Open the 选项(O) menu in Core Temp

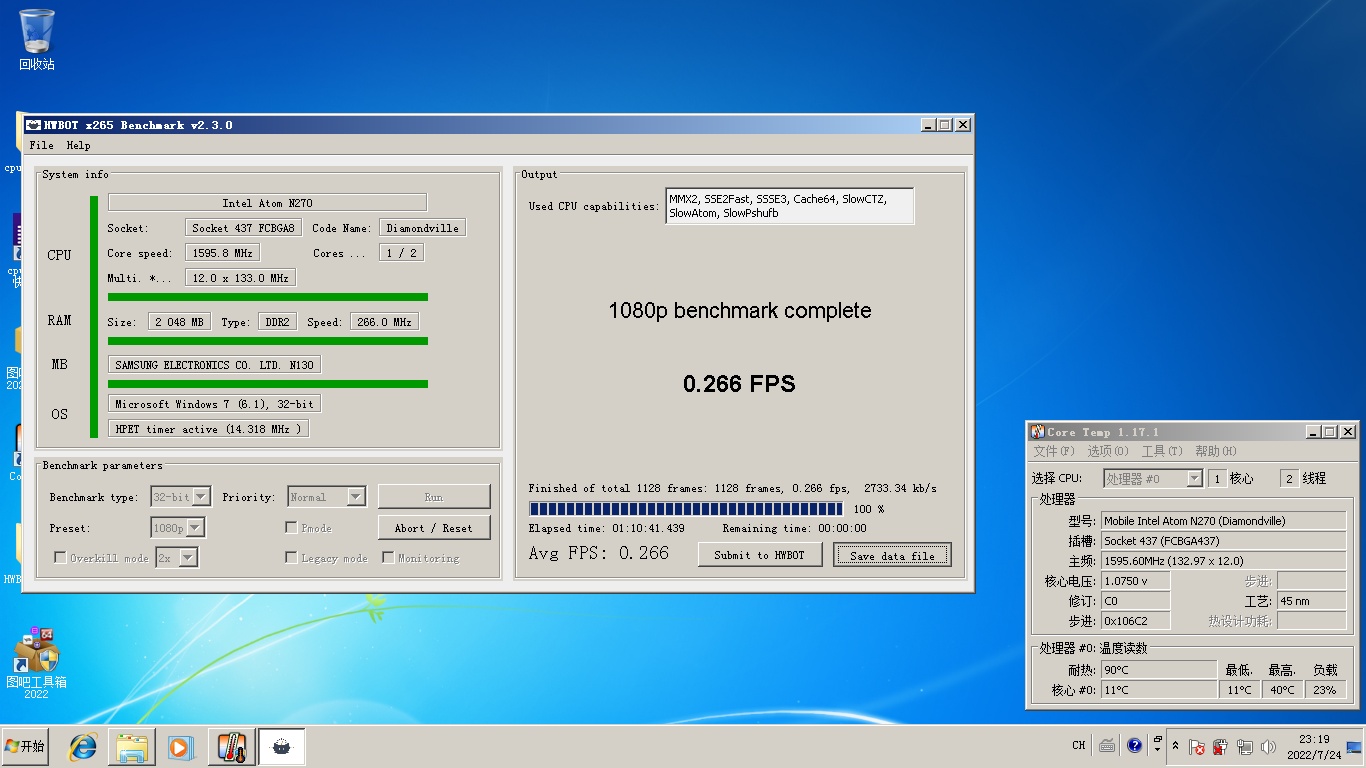(1107, 451)
